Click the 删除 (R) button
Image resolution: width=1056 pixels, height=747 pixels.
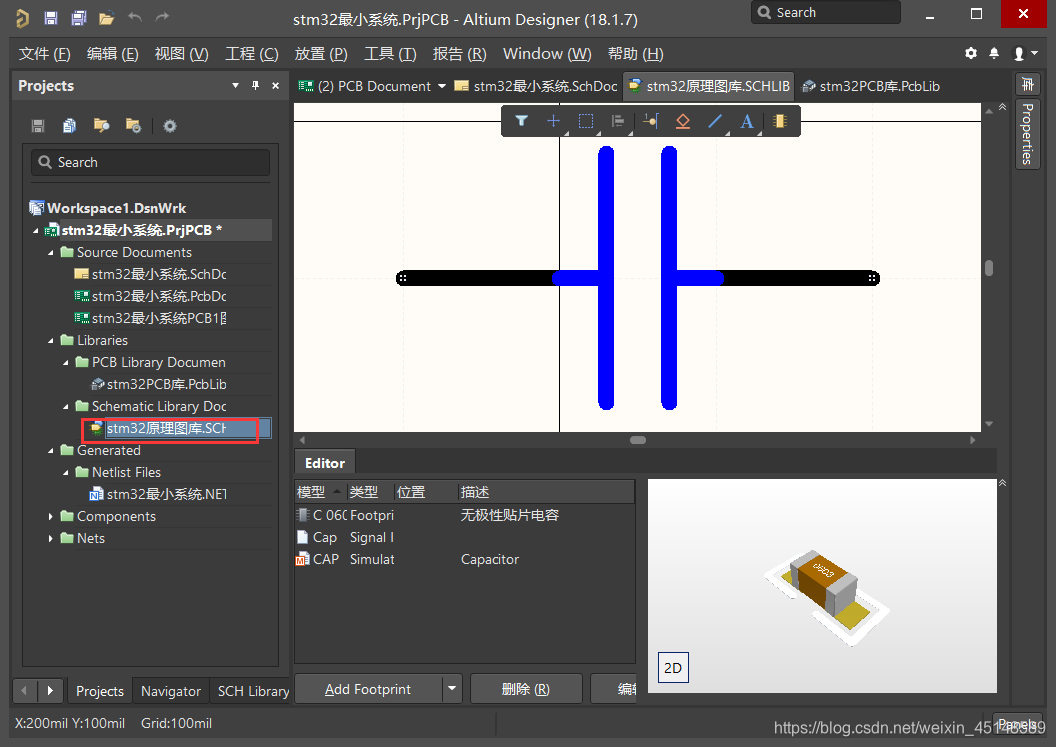pyautogui.click(x=525, y=688)
